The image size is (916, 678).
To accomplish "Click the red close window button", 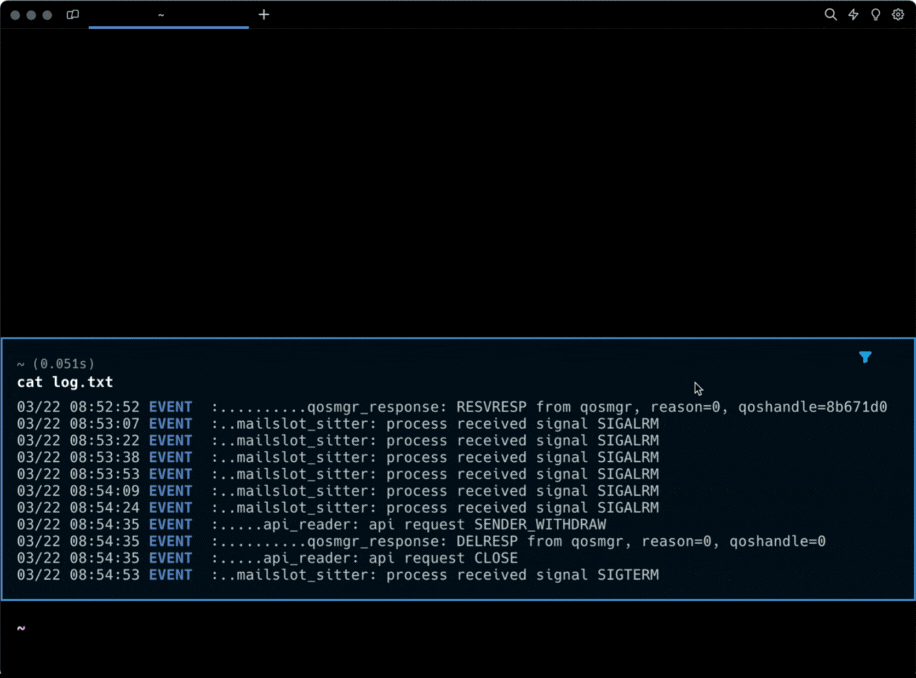I will pos(16,15).
